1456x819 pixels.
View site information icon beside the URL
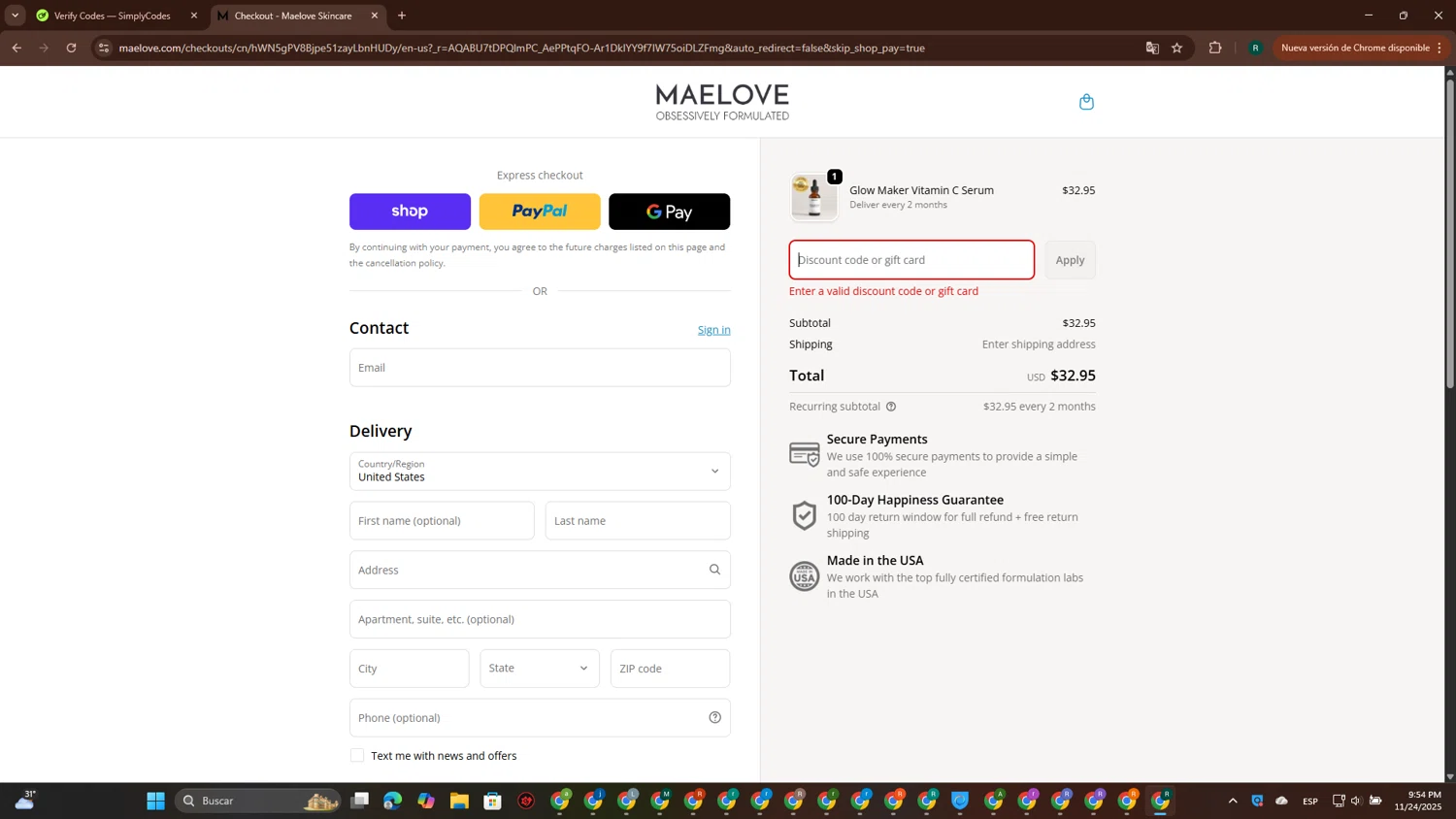[x=104, y=48]
